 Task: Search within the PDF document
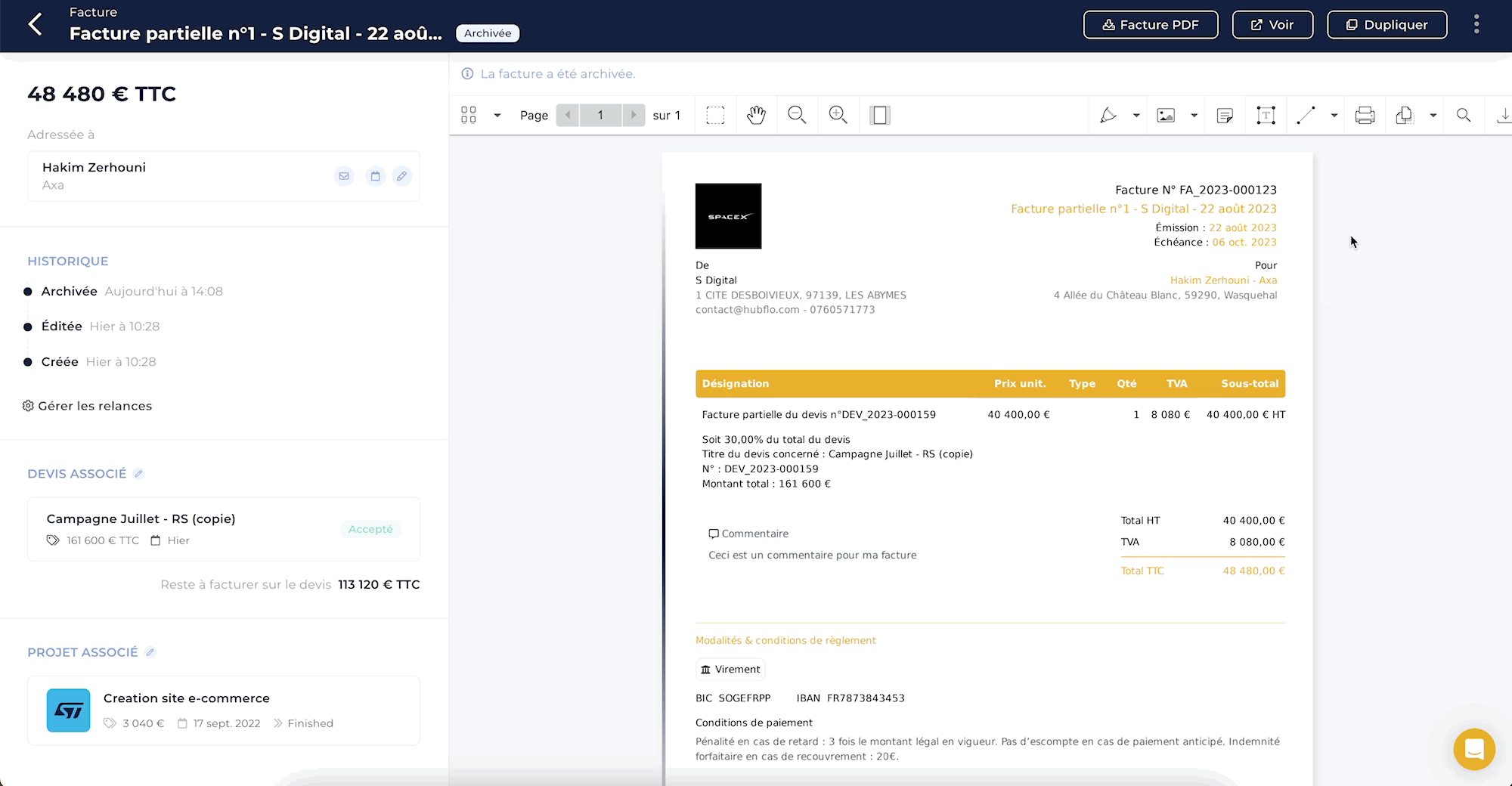(1464, 115)
